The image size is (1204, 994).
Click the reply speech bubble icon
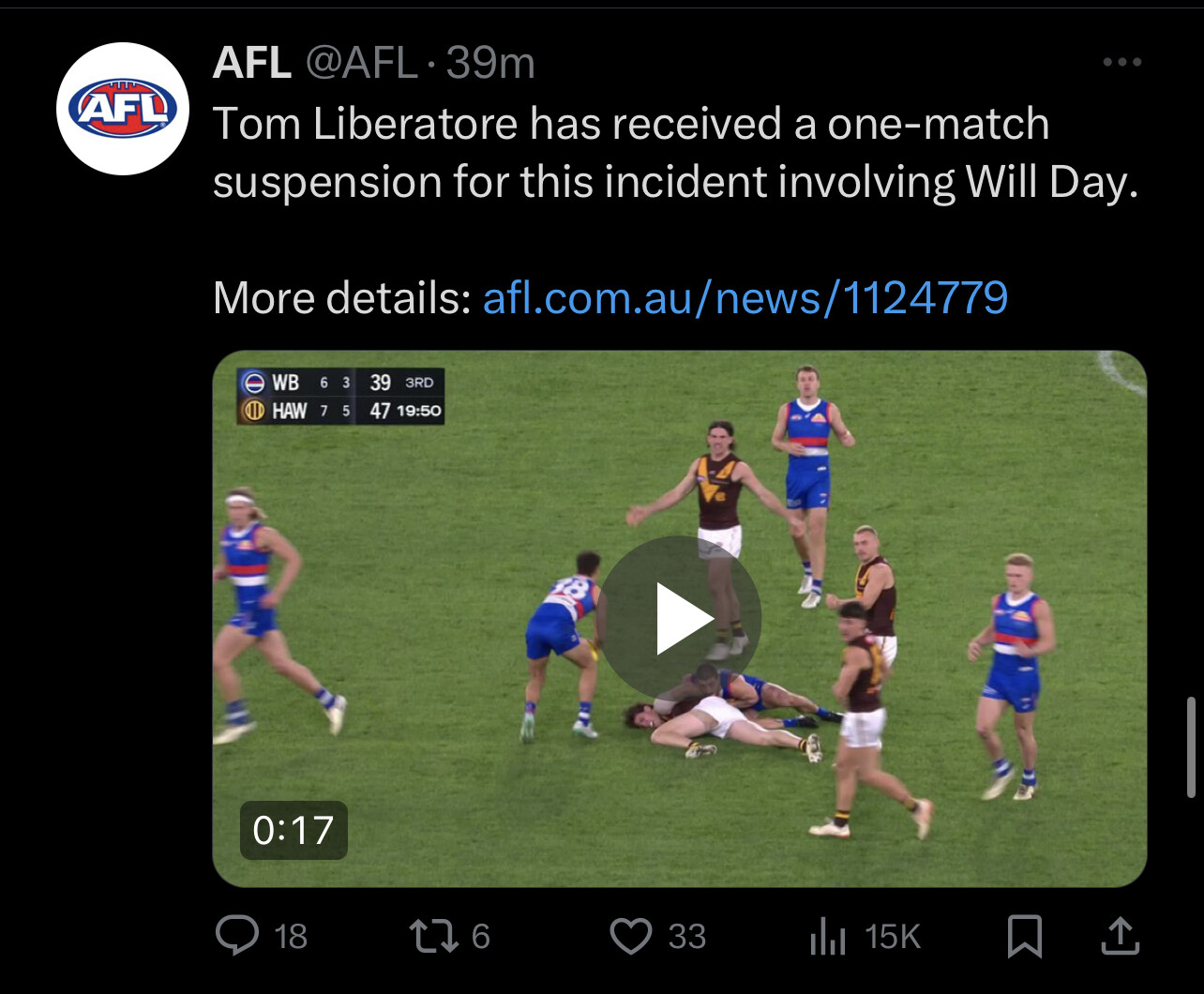[x=235, y=935]
